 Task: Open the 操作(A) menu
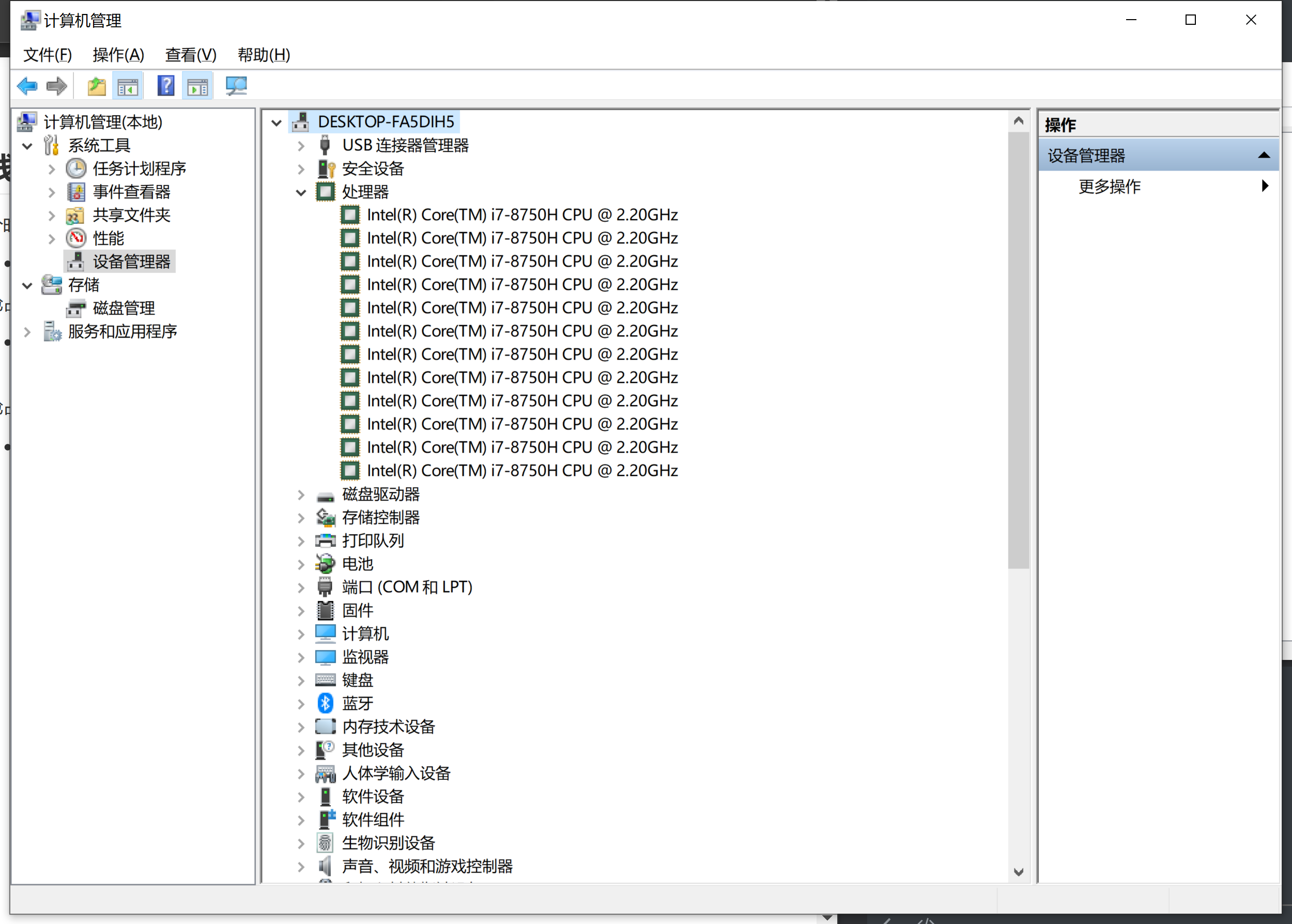118,55
